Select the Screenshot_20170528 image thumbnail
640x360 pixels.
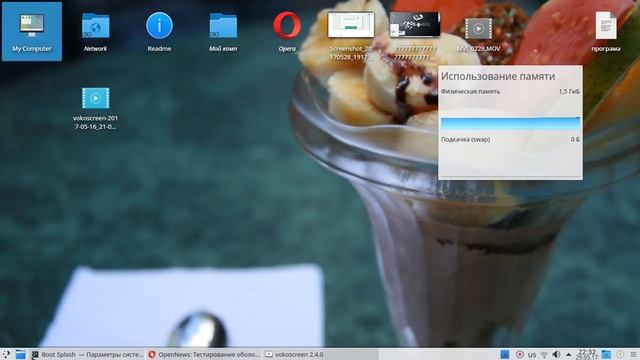tap(351, 25)
